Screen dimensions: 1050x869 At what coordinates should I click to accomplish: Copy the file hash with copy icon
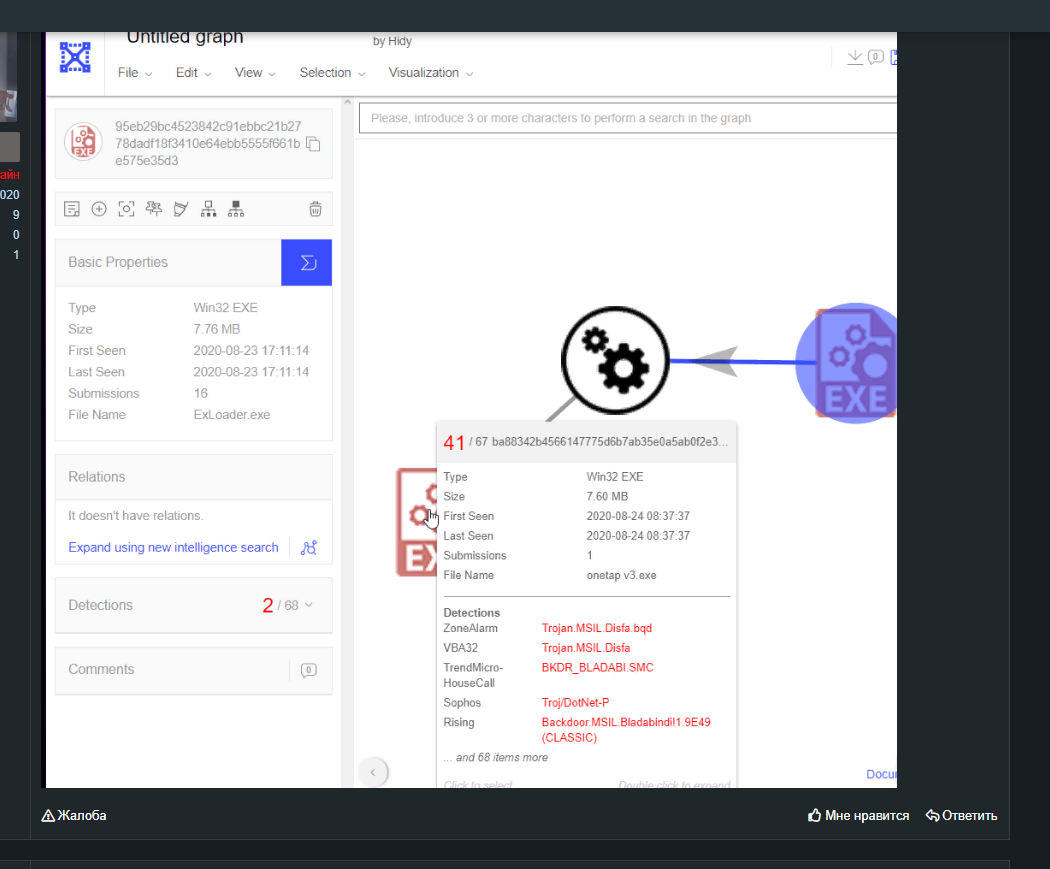[x=313, y=144]
